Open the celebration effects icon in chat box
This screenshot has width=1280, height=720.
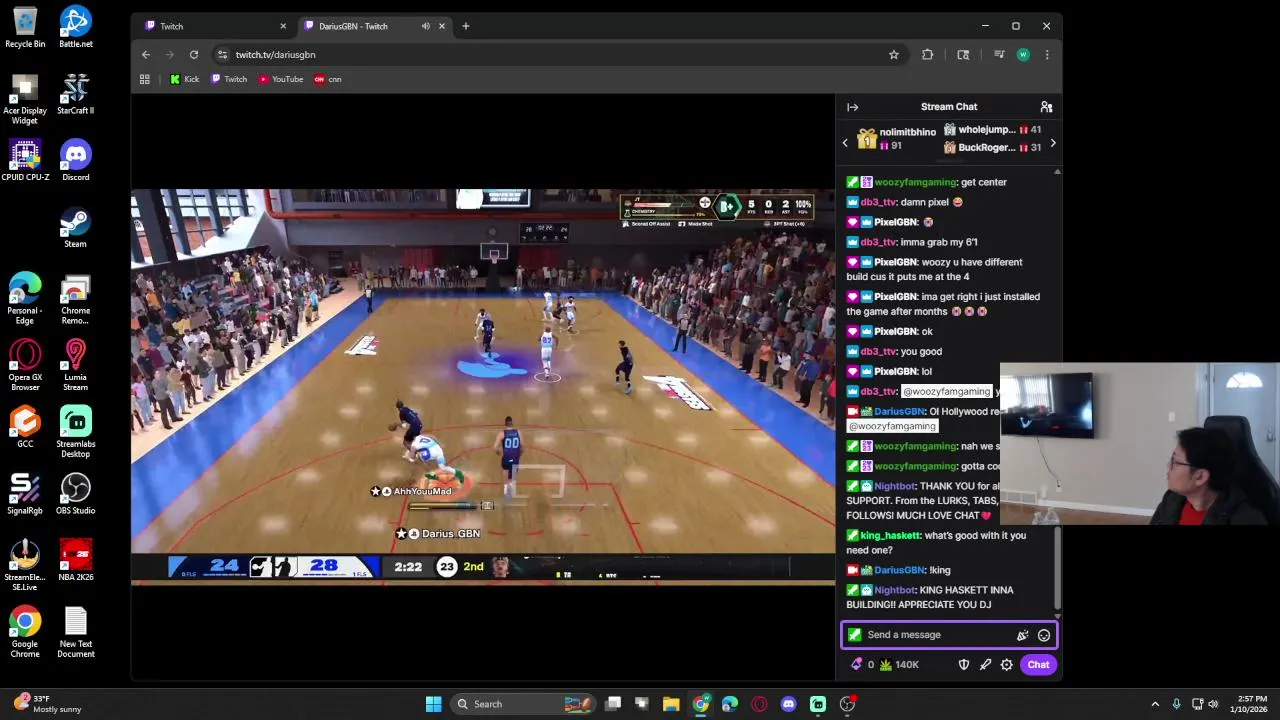pos(1022,635)
